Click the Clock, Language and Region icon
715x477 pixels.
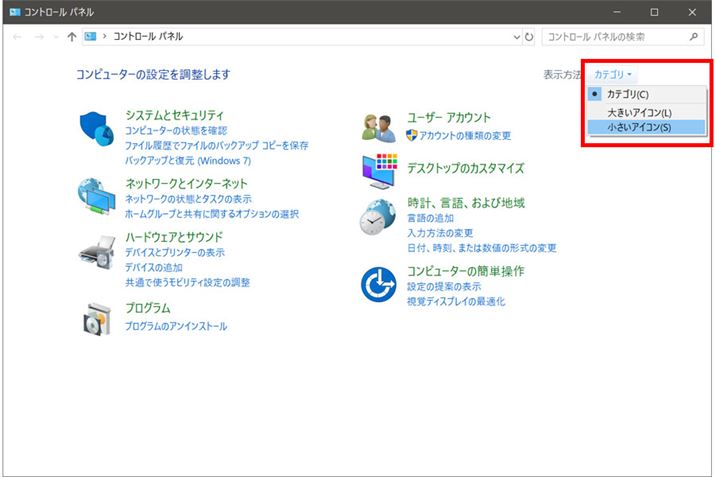coord(380,218)
